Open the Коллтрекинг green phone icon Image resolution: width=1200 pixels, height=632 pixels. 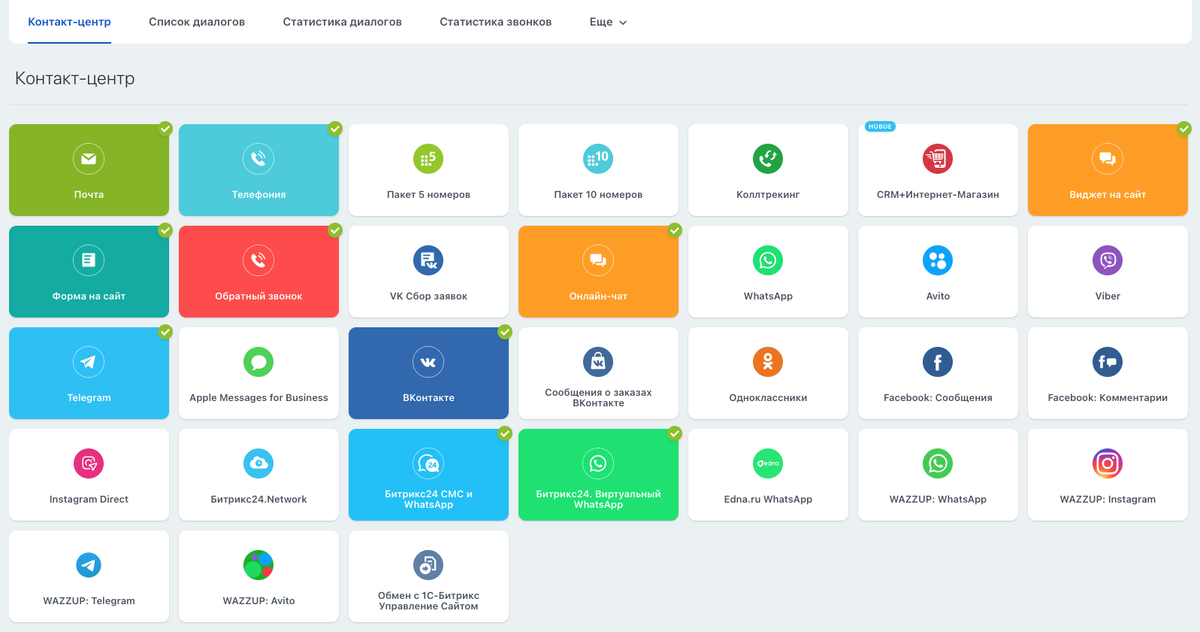pos(768,159)
